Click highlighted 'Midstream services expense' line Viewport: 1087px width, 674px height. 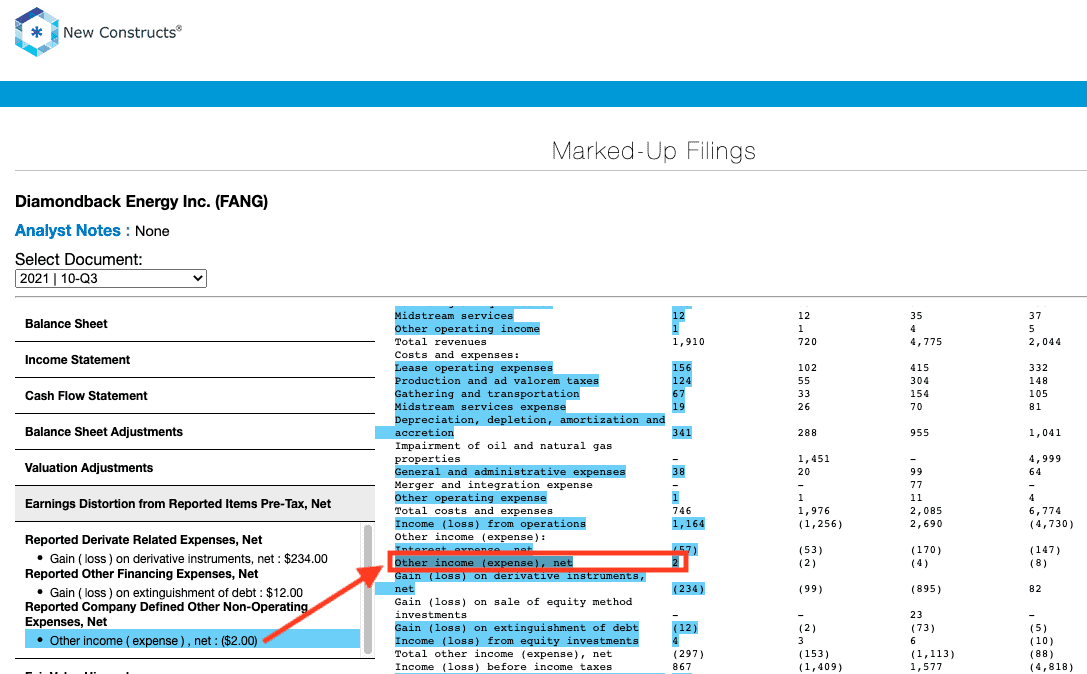point(480,407)
